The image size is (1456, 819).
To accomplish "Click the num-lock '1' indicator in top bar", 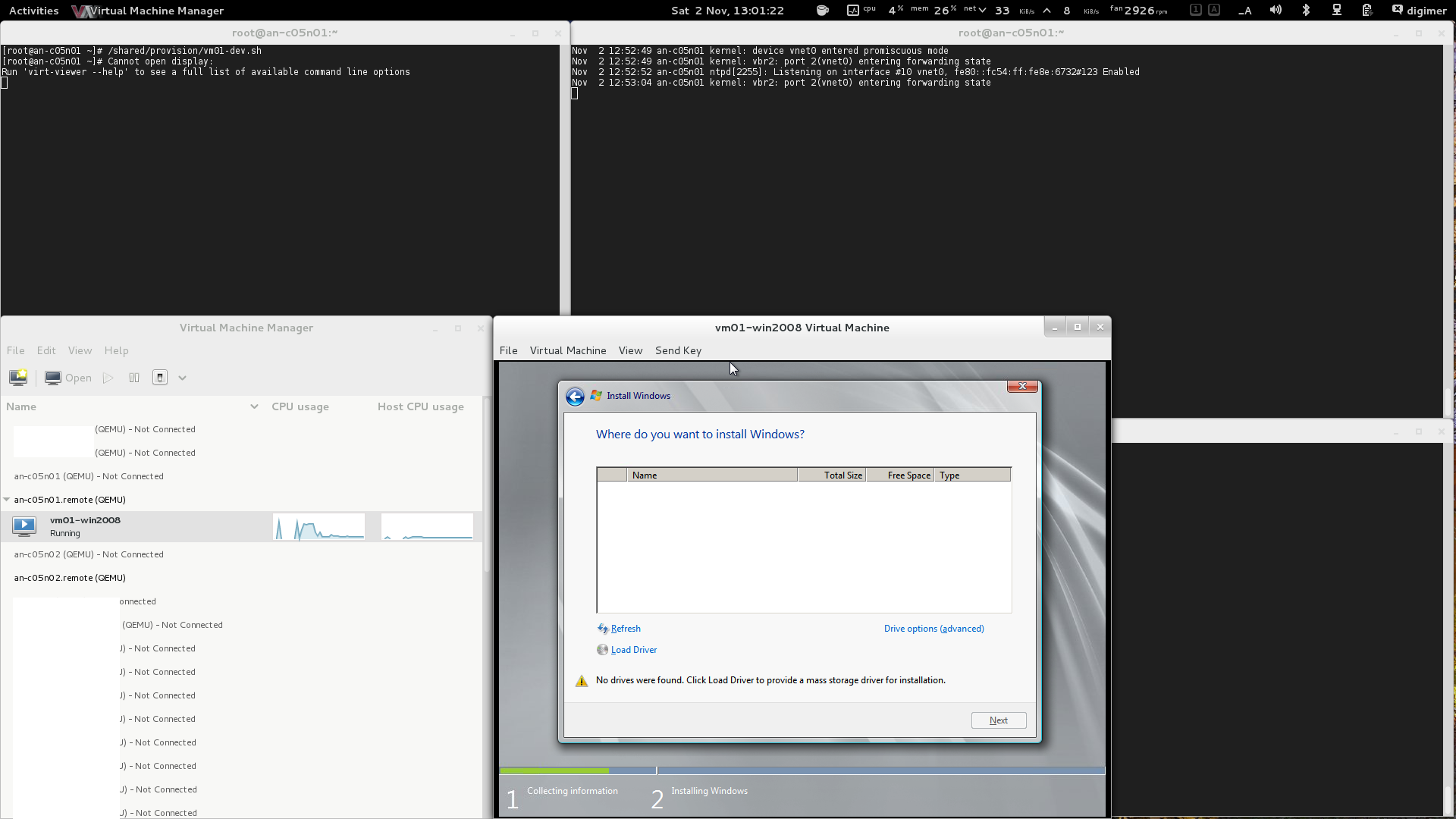I will click(1196, 10).
